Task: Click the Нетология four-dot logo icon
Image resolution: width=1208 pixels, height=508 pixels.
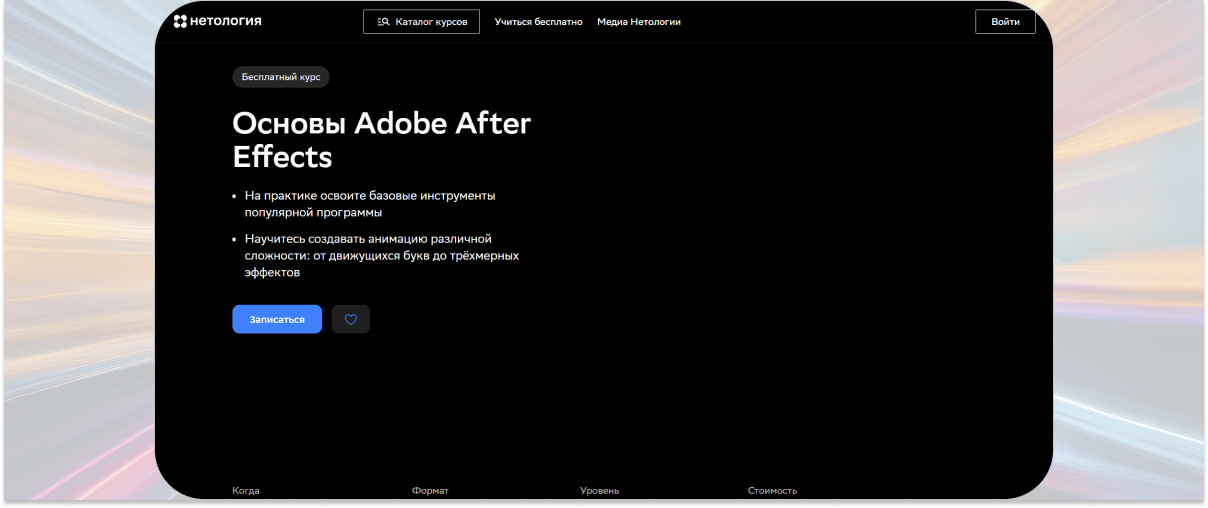Action: (180, 21)
